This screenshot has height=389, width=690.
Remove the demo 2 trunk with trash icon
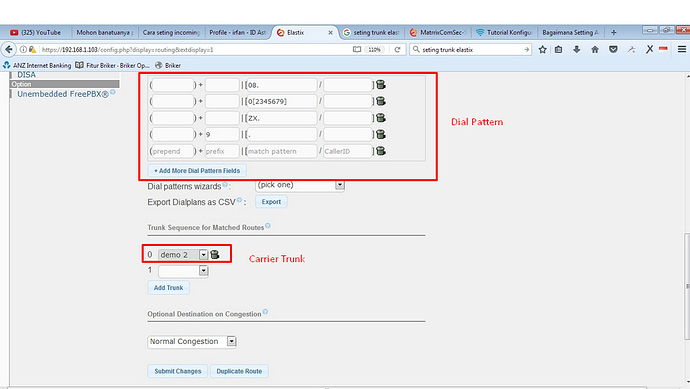click(215, 254)
